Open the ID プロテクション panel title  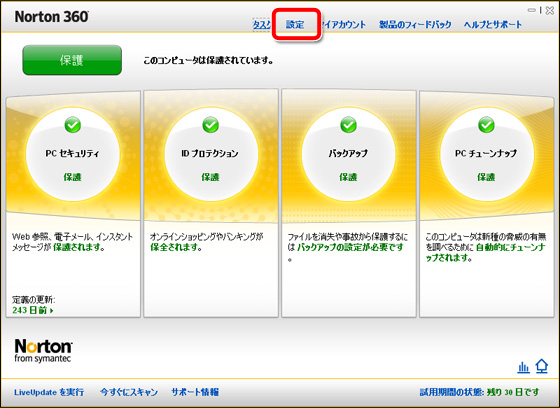click(x=210, y=154)
